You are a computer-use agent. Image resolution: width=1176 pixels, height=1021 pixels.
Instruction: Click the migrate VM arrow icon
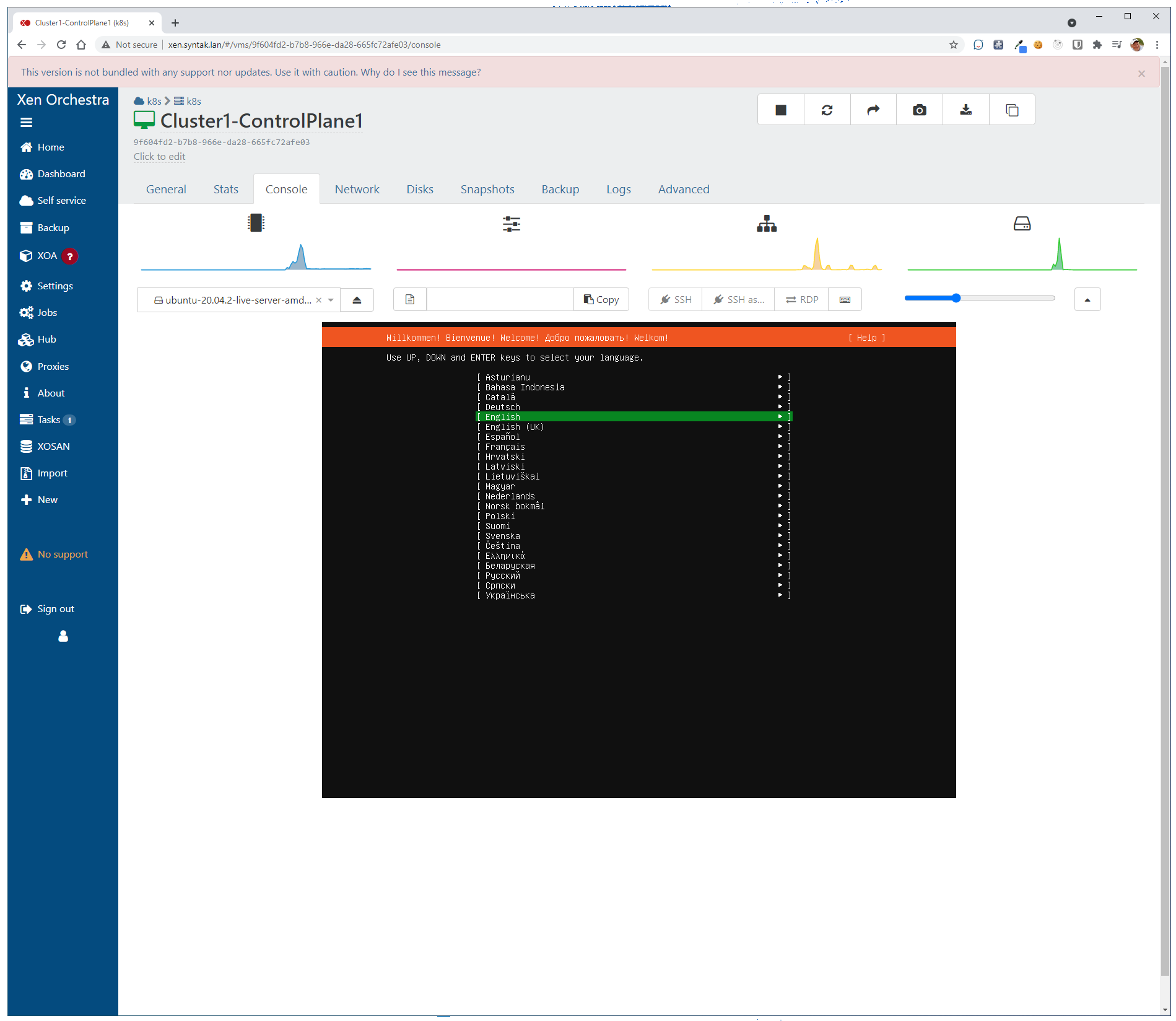[873, 110]
